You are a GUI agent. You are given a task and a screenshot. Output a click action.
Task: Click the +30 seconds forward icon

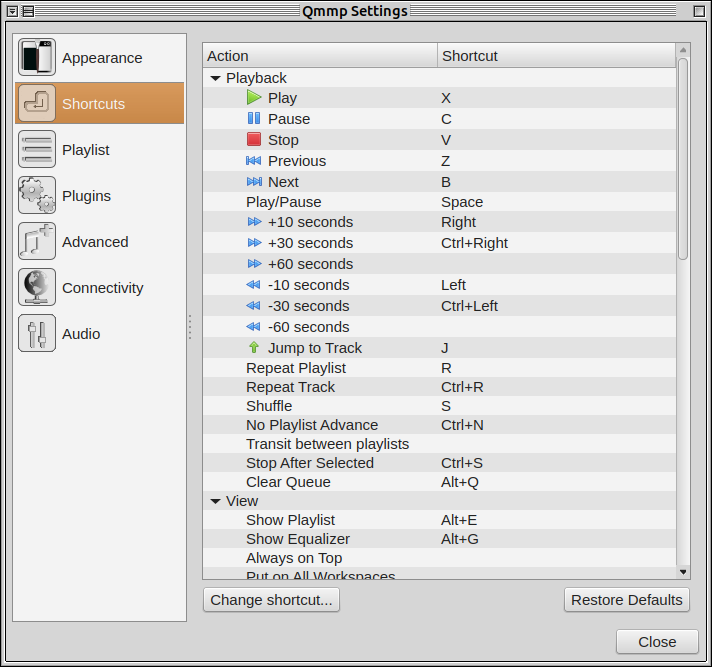[254, 242]
